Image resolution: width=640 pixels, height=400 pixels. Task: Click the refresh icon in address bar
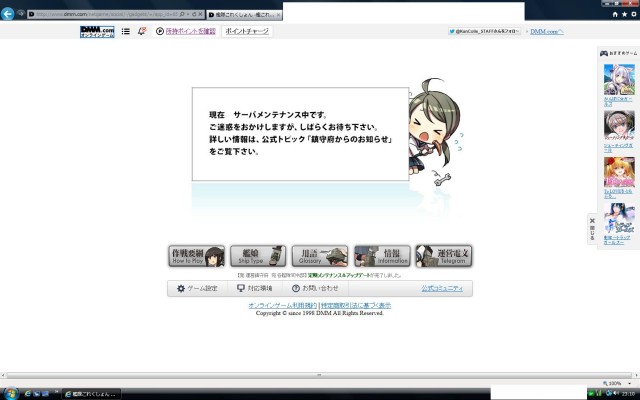194,14
